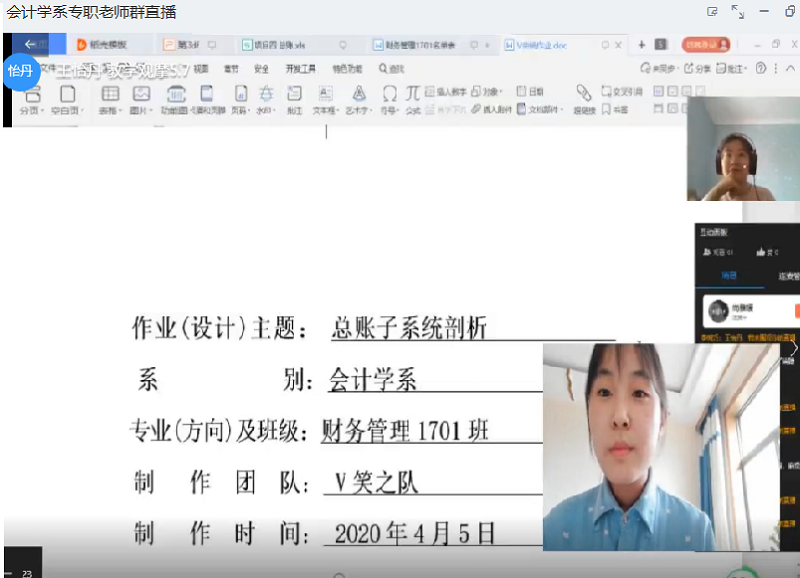Click the 图片 insert picture icon
Screen dimensions: 800x578
pyautogui.click(x=141, y=96)
